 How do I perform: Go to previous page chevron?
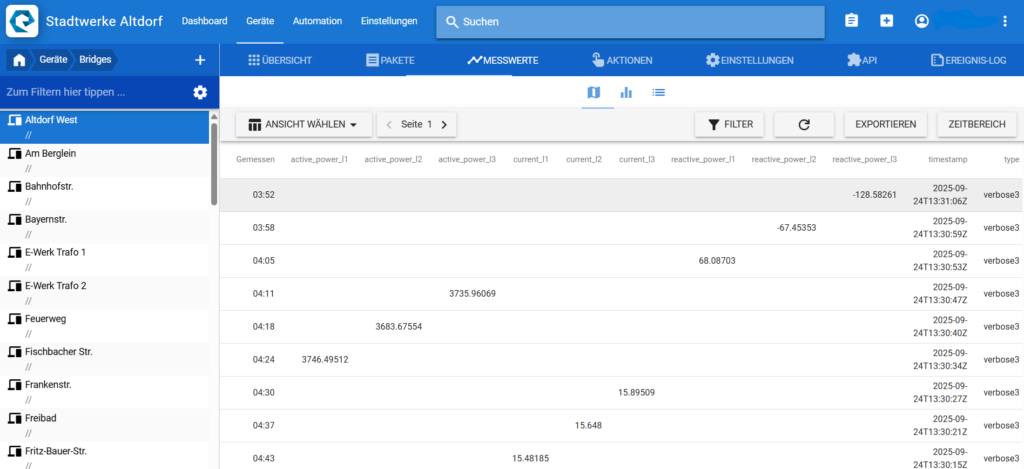pyautogui.click(x=389, y=124)
